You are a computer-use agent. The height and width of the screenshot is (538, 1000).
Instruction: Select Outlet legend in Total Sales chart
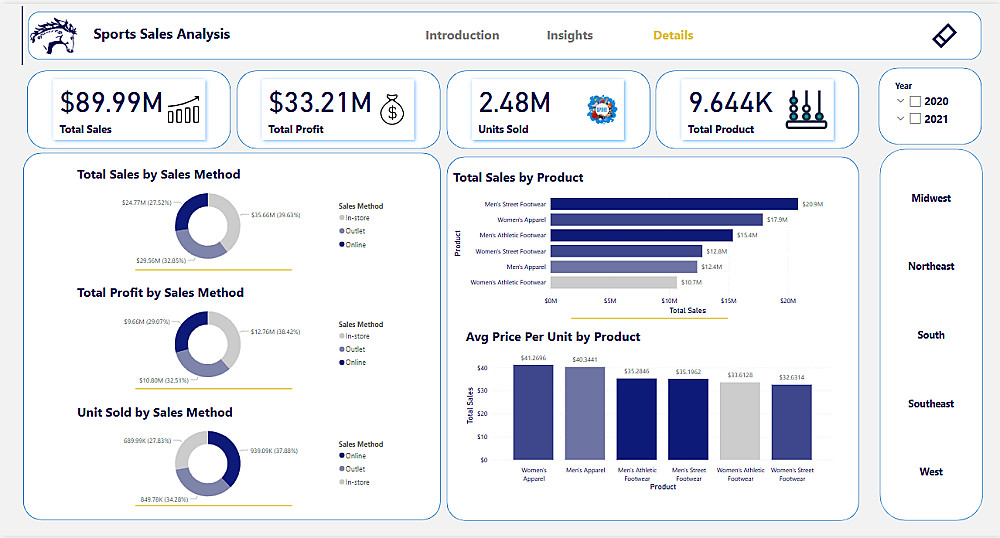353,231
